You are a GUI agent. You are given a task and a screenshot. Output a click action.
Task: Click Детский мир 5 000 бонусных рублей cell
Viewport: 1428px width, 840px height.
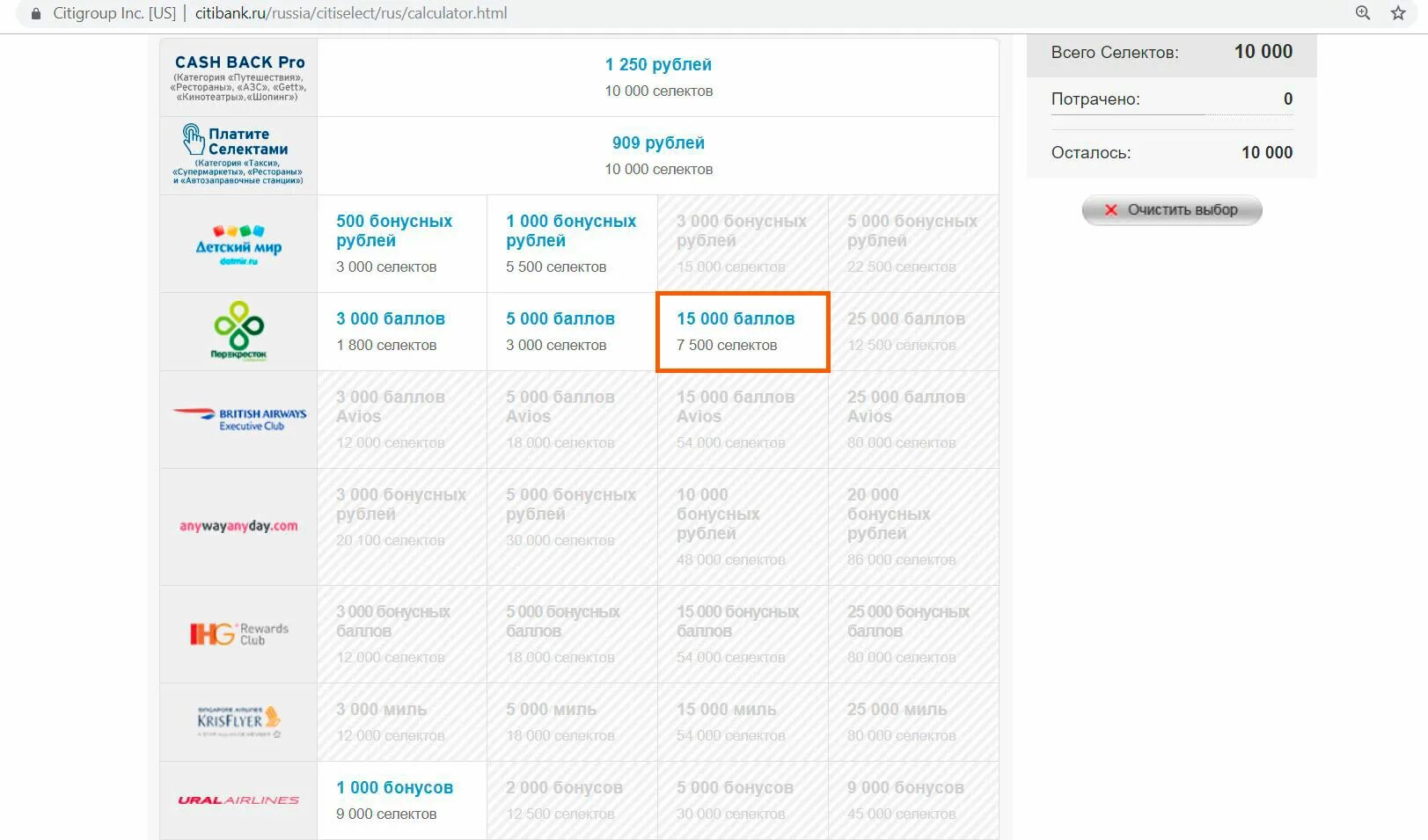coord(913,244)
